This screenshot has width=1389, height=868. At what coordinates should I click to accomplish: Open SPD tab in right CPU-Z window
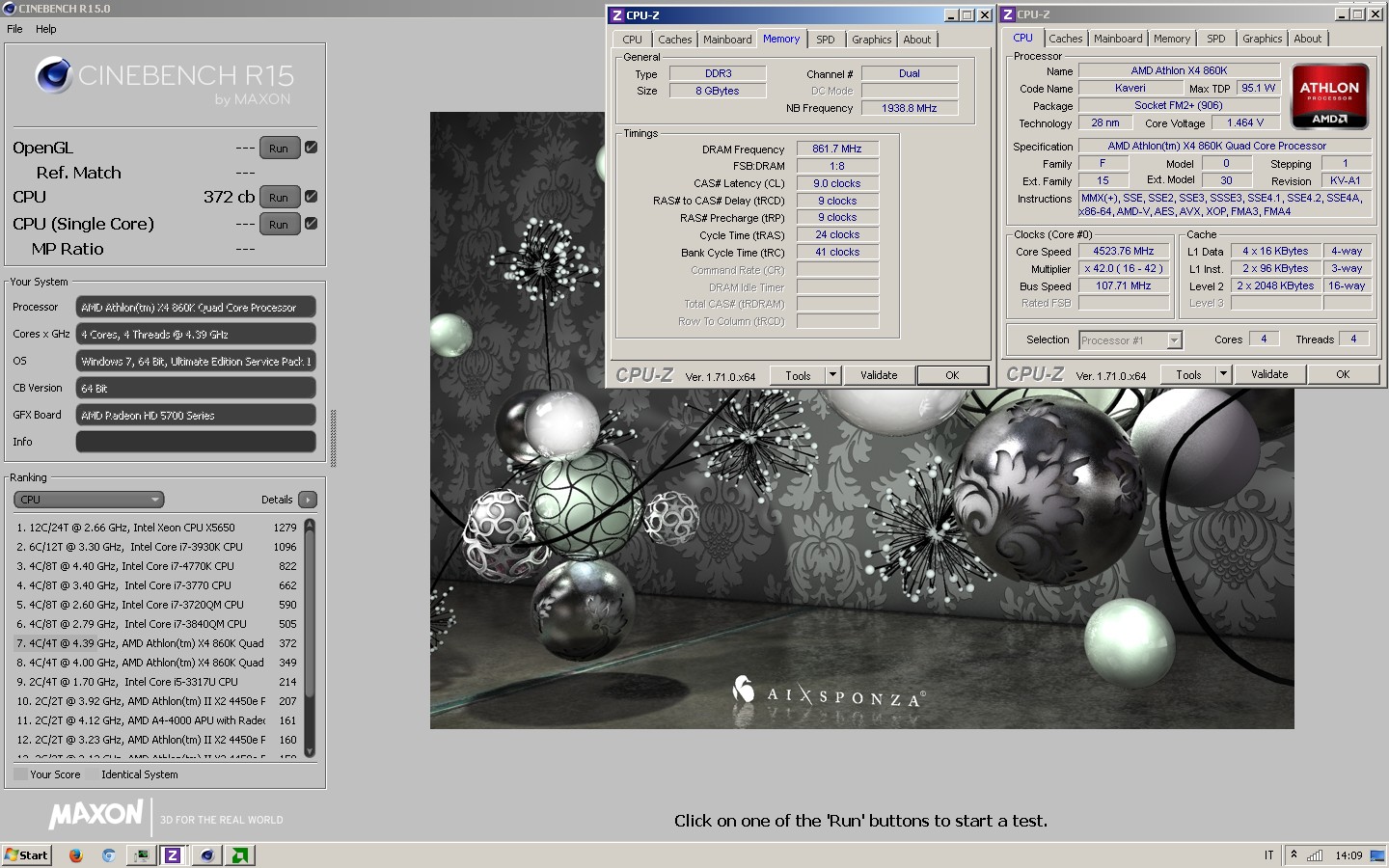pos(1216,39)
